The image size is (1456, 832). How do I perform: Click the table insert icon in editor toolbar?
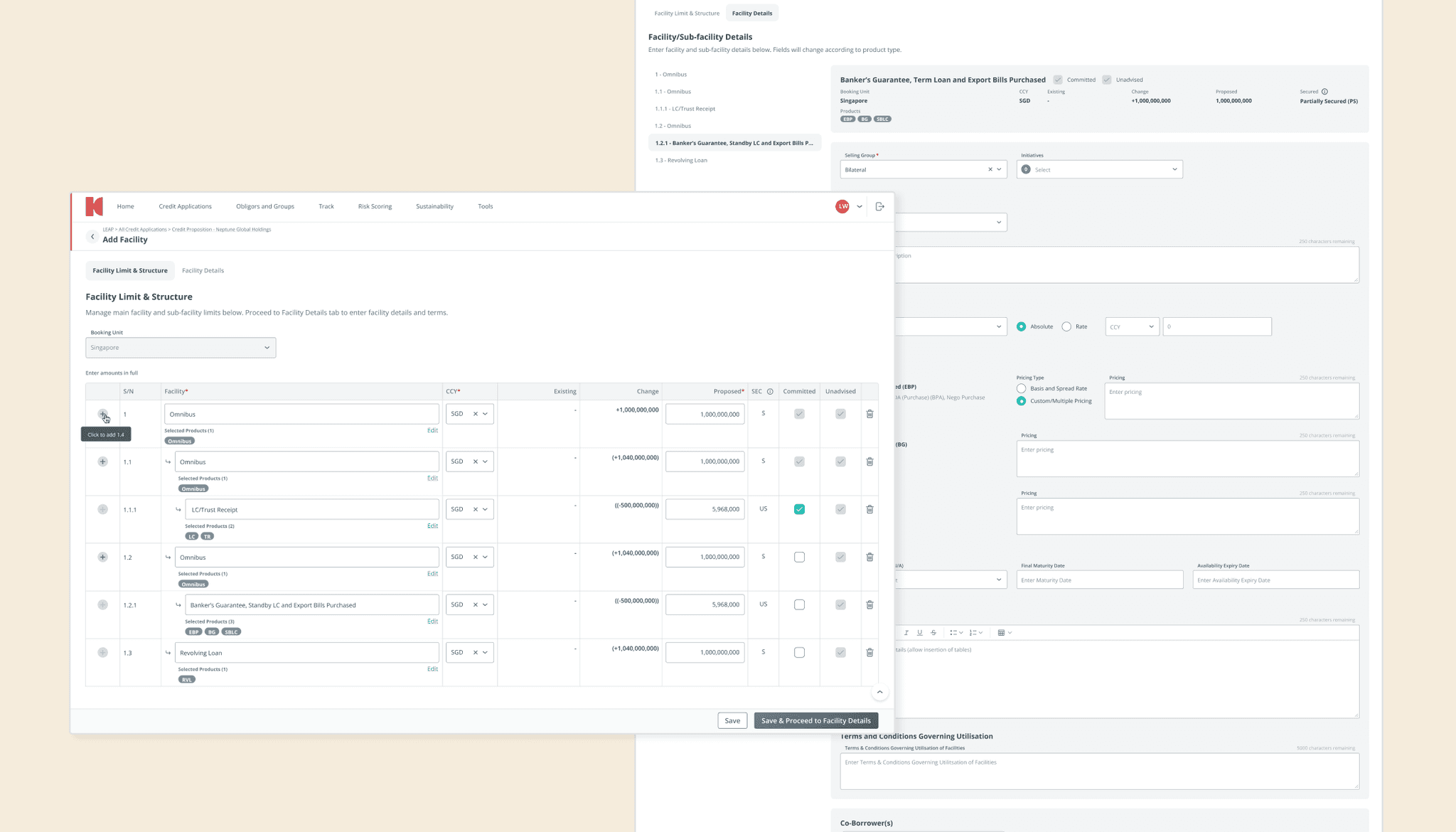[x=1001, y=632]
